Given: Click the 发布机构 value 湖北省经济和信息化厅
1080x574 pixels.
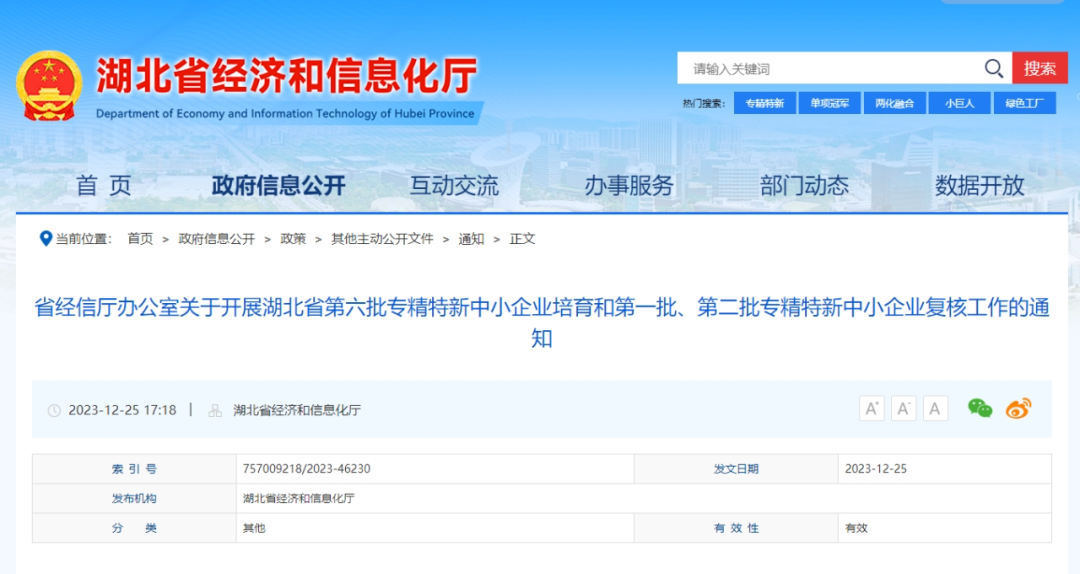Looking at the screenshot, I should 298,498.
